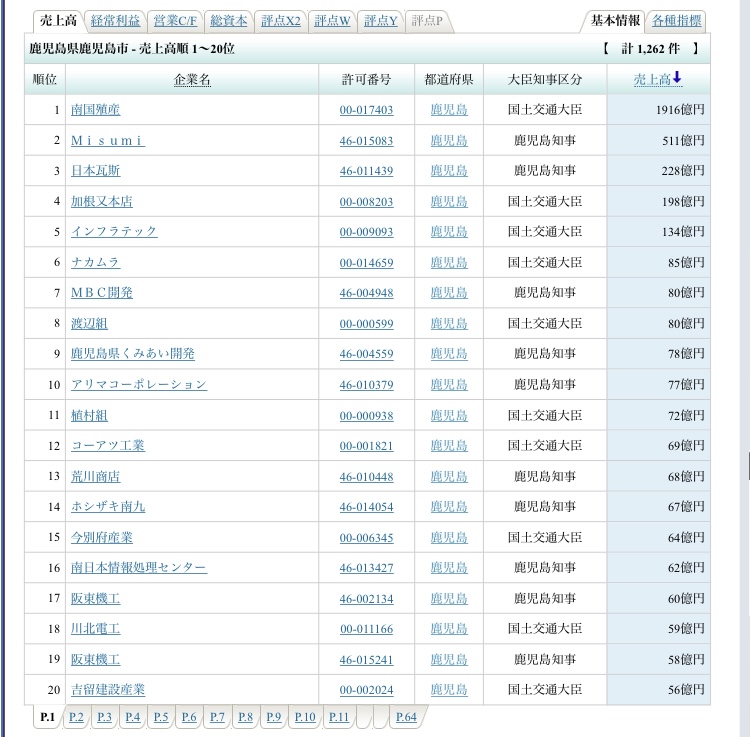Open permit number 00-000599
The width and height of the screenshot is (750, 737).
click(x=366, y=324)
